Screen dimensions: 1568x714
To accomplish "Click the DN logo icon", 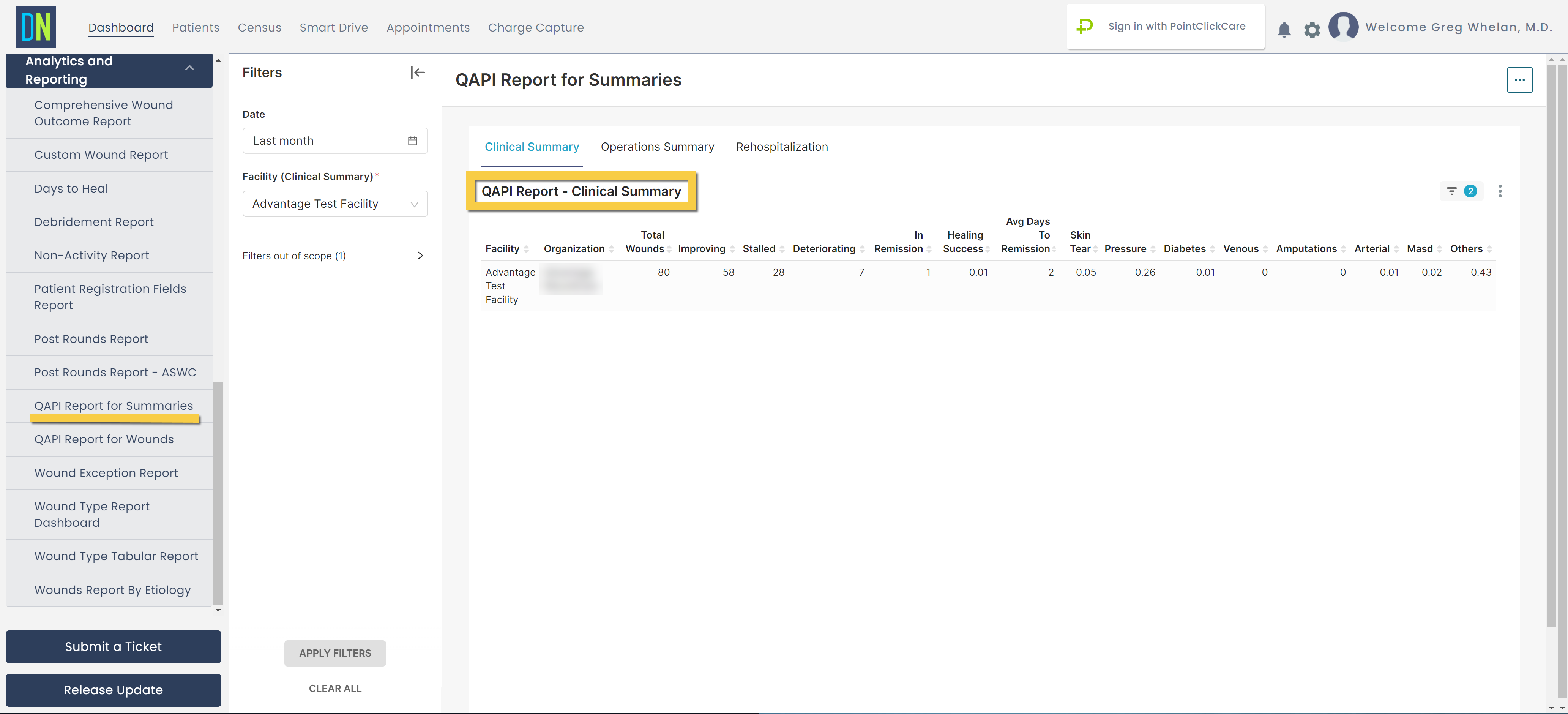I will 36,27.
